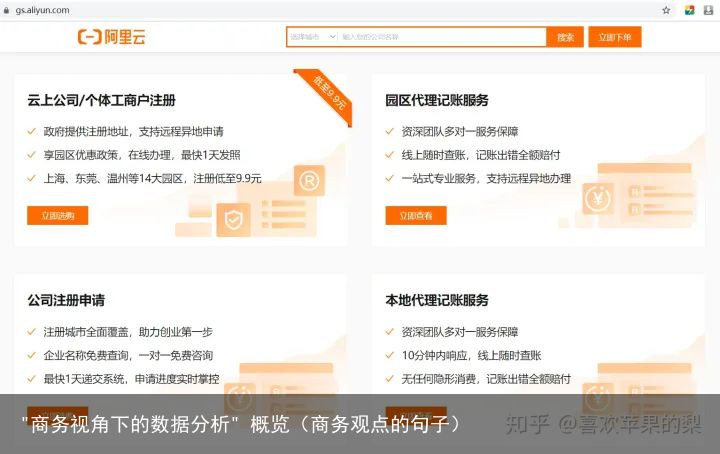The height and width of the screenshot is (454, 720).
Task: Click the site lock icon in address bar
Action: click(6, 10)
